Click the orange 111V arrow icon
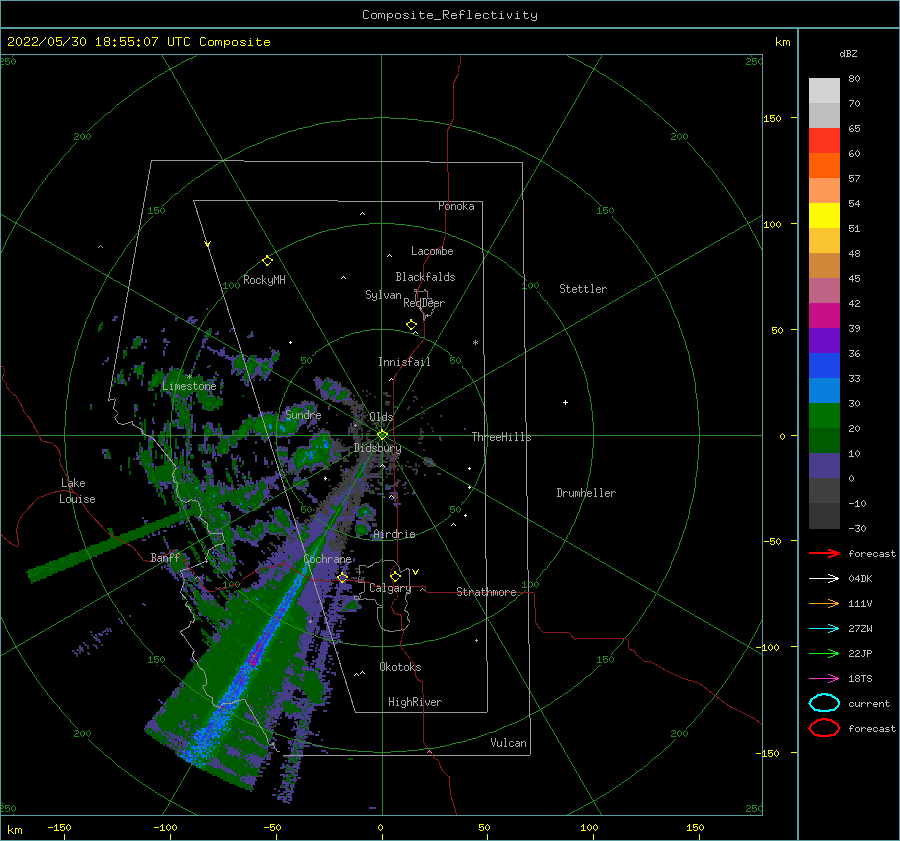 [x=824, y=603]
